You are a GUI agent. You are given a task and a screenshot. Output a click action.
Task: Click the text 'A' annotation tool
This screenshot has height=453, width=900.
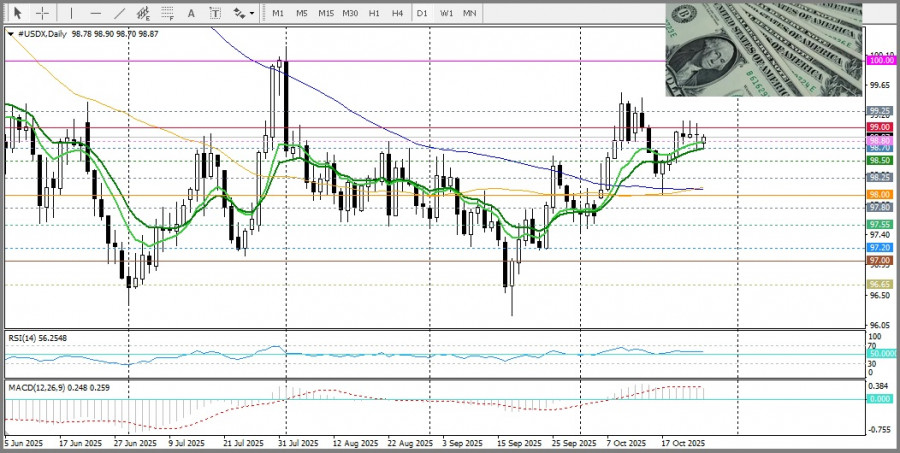[193, 13]
